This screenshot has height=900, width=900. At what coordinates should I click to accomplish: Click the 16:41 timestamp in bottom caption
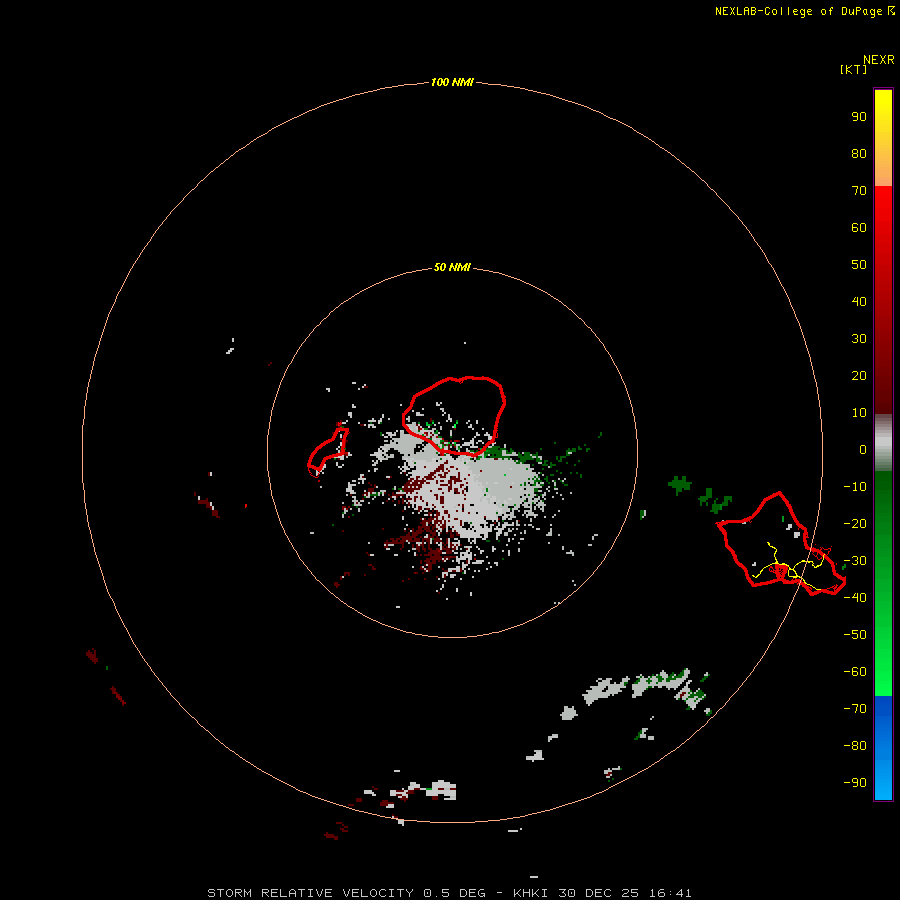(x=670, y=893)
